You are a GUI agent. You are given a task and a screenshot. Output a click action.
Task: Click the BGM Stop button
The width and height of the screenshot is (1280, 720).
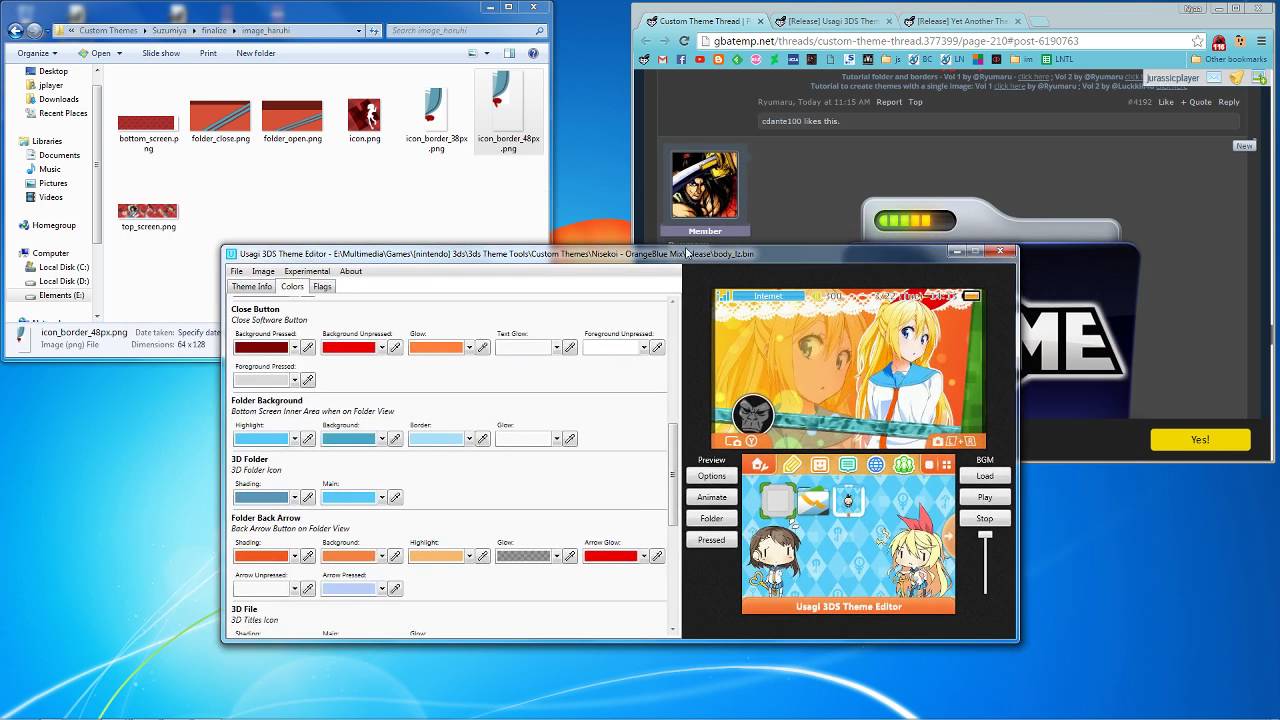tap(985, 518)
